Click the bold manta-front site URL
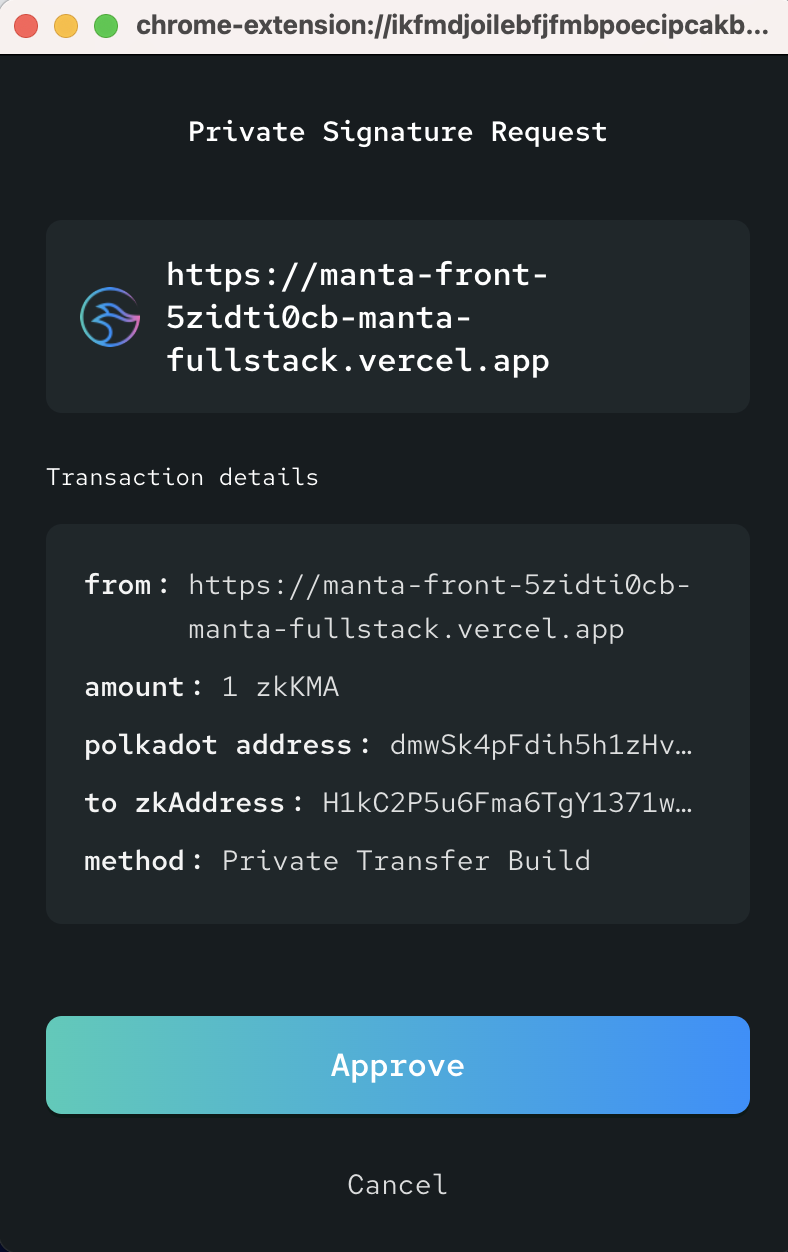The height and width of the screenshot is (1252, 788). (358, 317)
